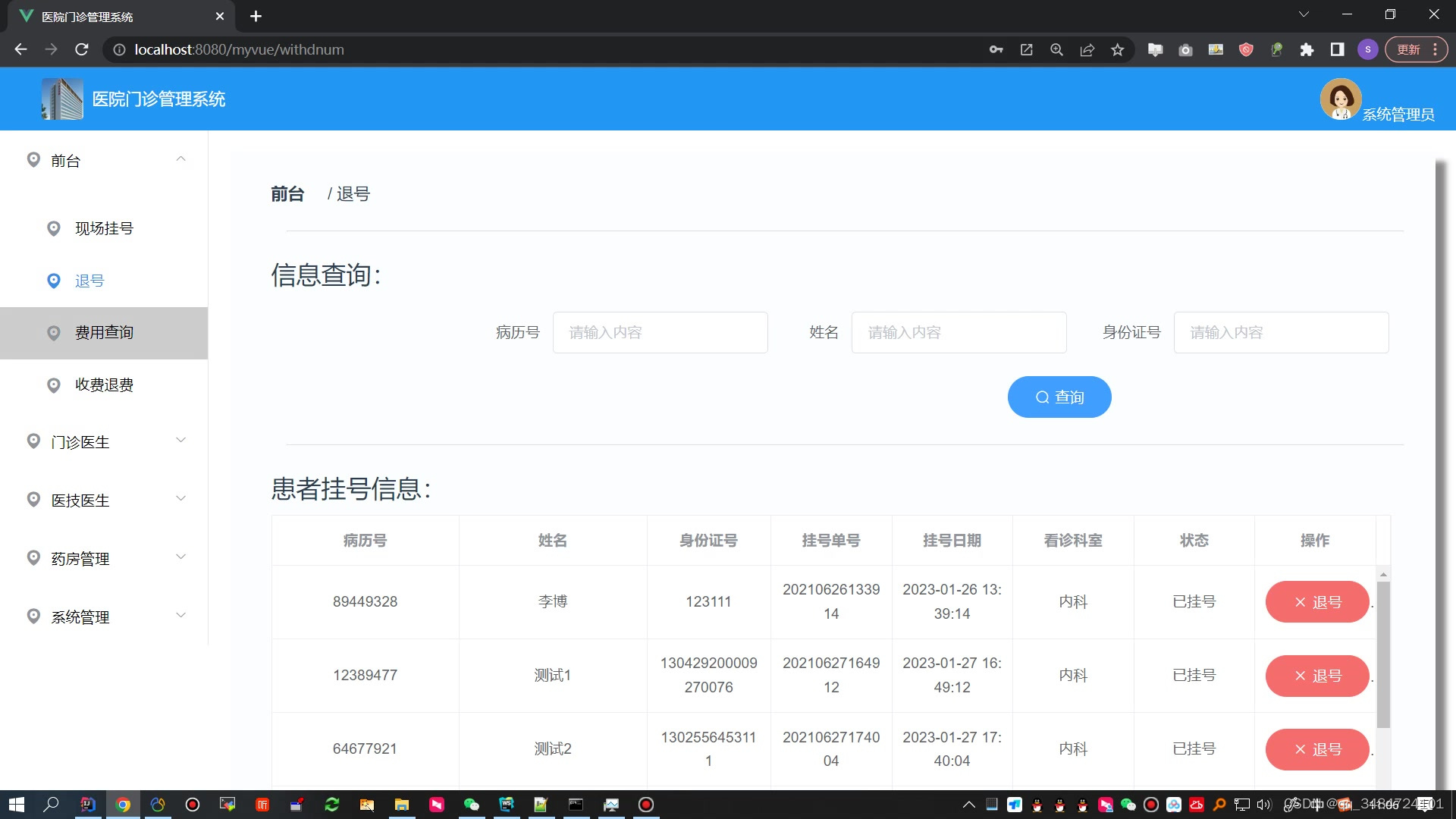Click the share page icon in address bar
This screenshot has width=1456, height=819.
[1087, 49]
